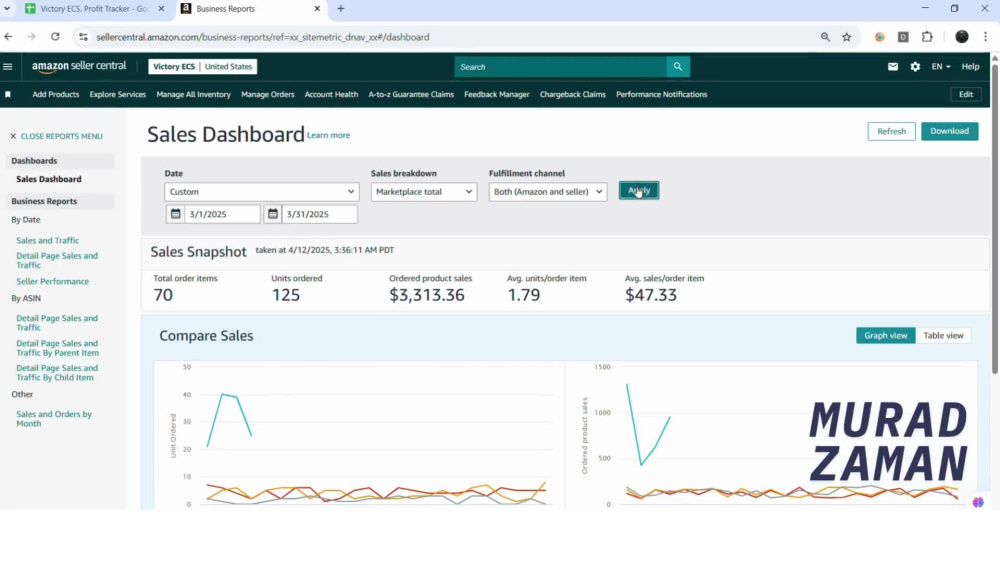
Task: Open Sales and Orders by Month
Action: point(54,418)
